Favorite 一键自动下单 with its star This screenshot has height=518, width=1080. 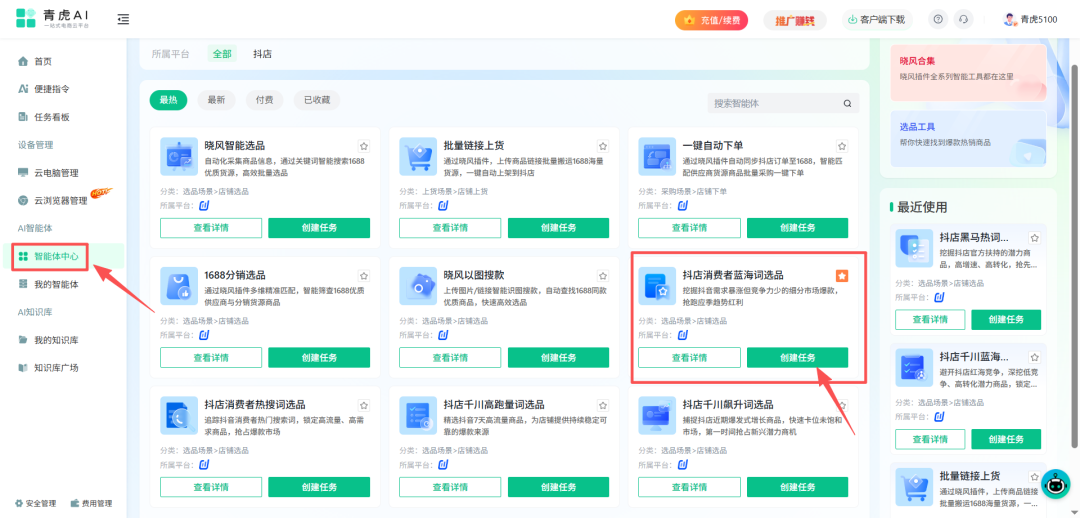[x=842, y=146]
